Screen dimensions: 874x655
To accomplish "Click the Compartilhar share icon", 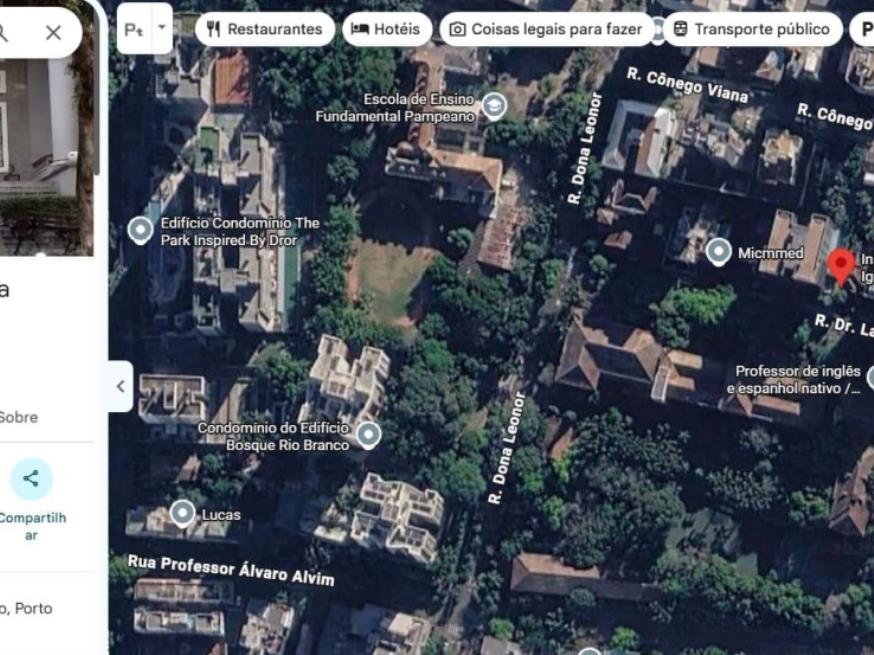I will 31,478.
